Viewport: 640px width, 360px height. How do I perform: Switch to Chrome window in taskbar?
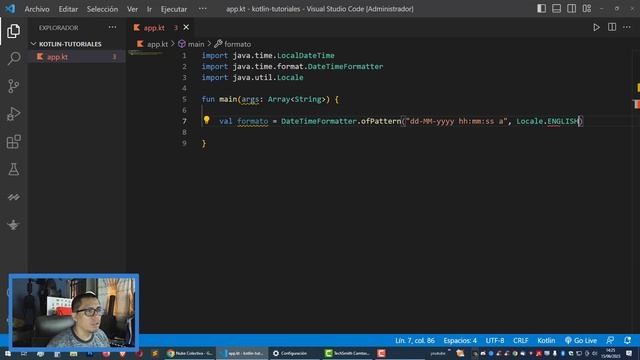pyautogui.click(x=189, y=353)
